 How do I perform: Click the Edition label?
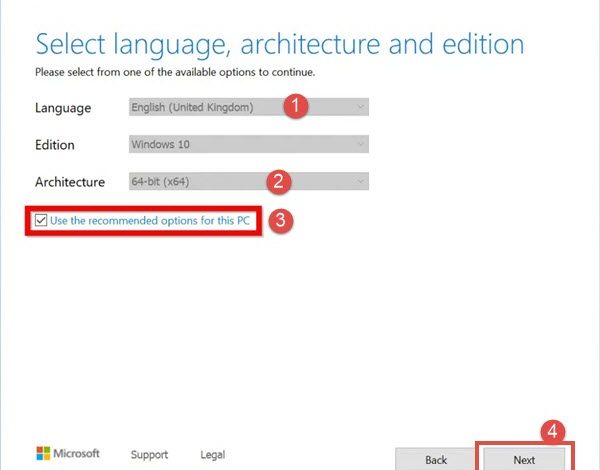55,145
